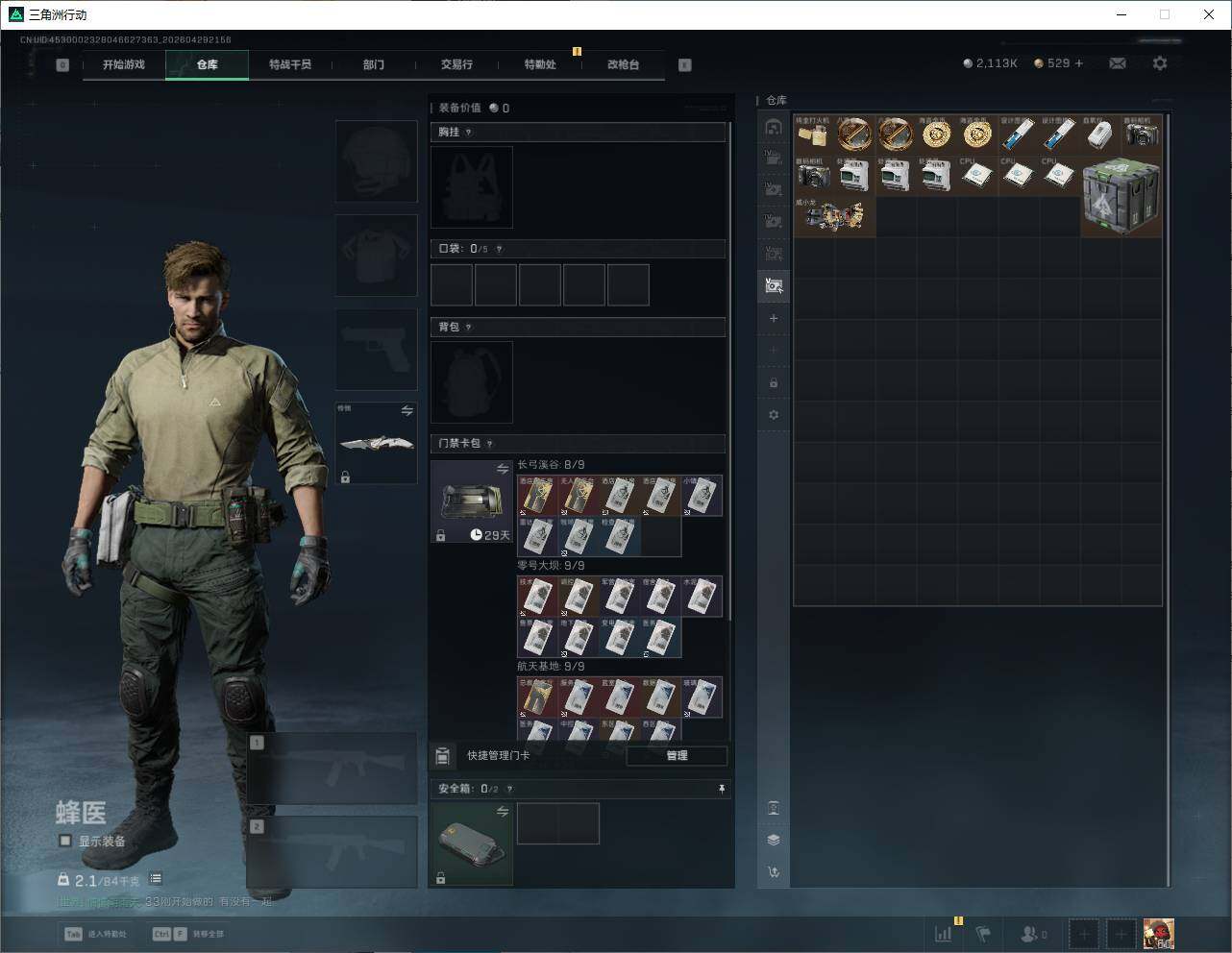The image size is (1232, 953).
Task: Click the equipment panel scrollbar
Action: (x=730, y=370)
